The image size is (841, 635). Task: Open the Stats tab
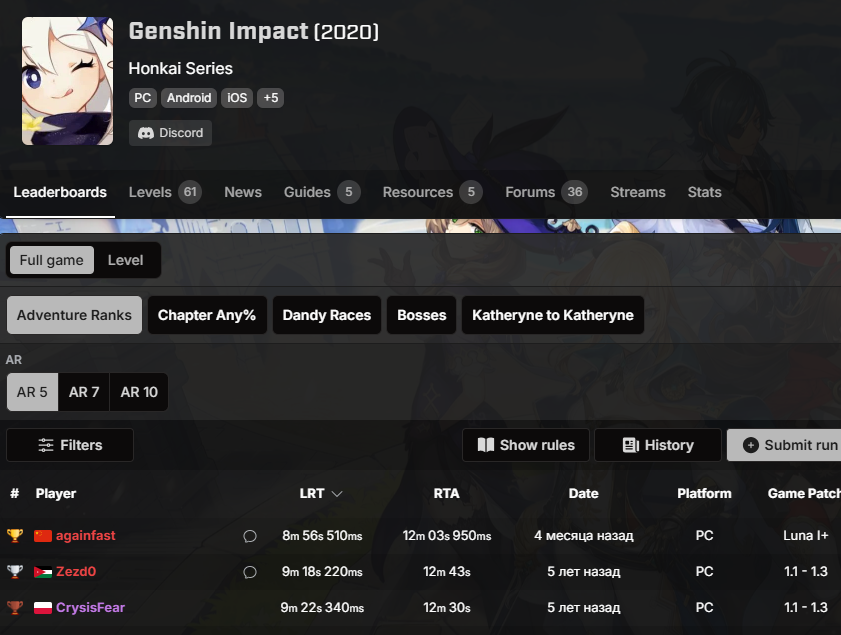click(704, 193)
